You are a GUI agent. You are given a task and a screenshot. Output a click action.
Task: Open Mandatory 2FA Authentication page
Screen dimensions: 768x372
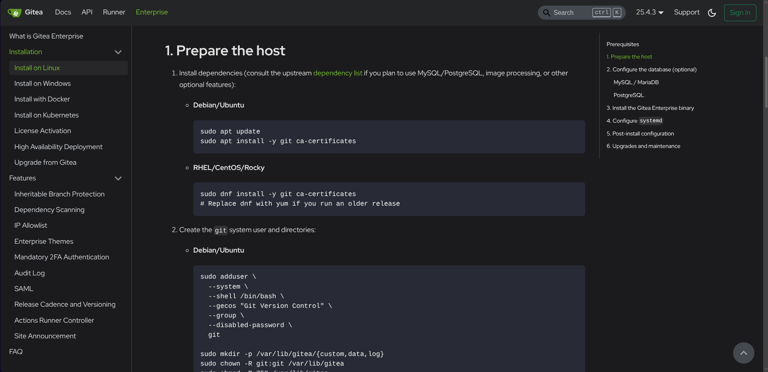click(62, 257)
